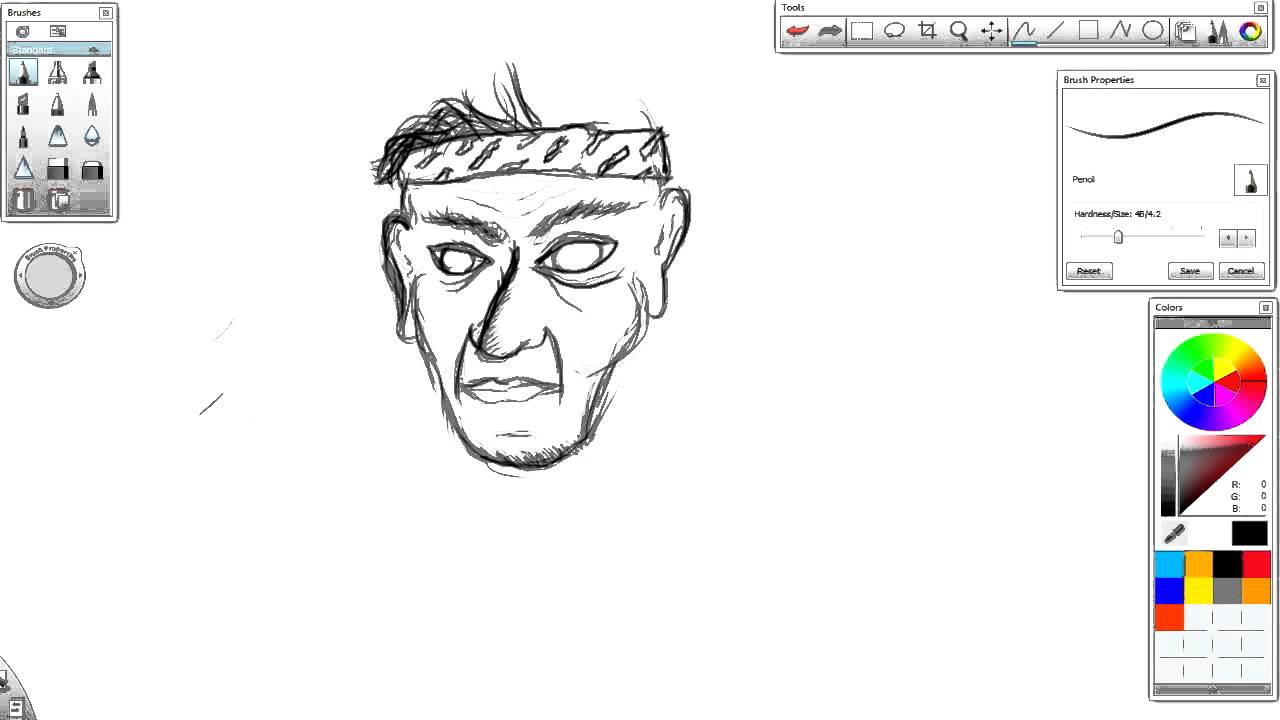Viewport: 1280px width, 720px height.
Task: Open the color wheel editor in Tools
Action: 1250,31
